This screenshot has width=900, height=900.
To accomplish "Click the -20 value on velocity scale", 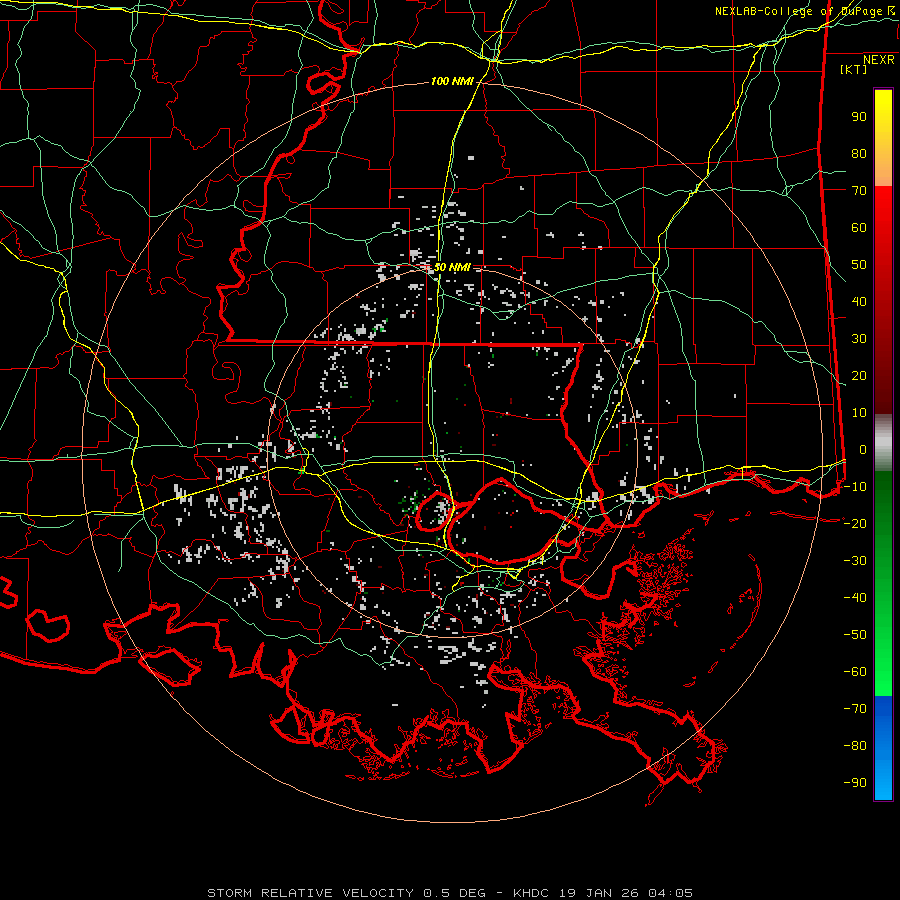I will click(855, 523).
